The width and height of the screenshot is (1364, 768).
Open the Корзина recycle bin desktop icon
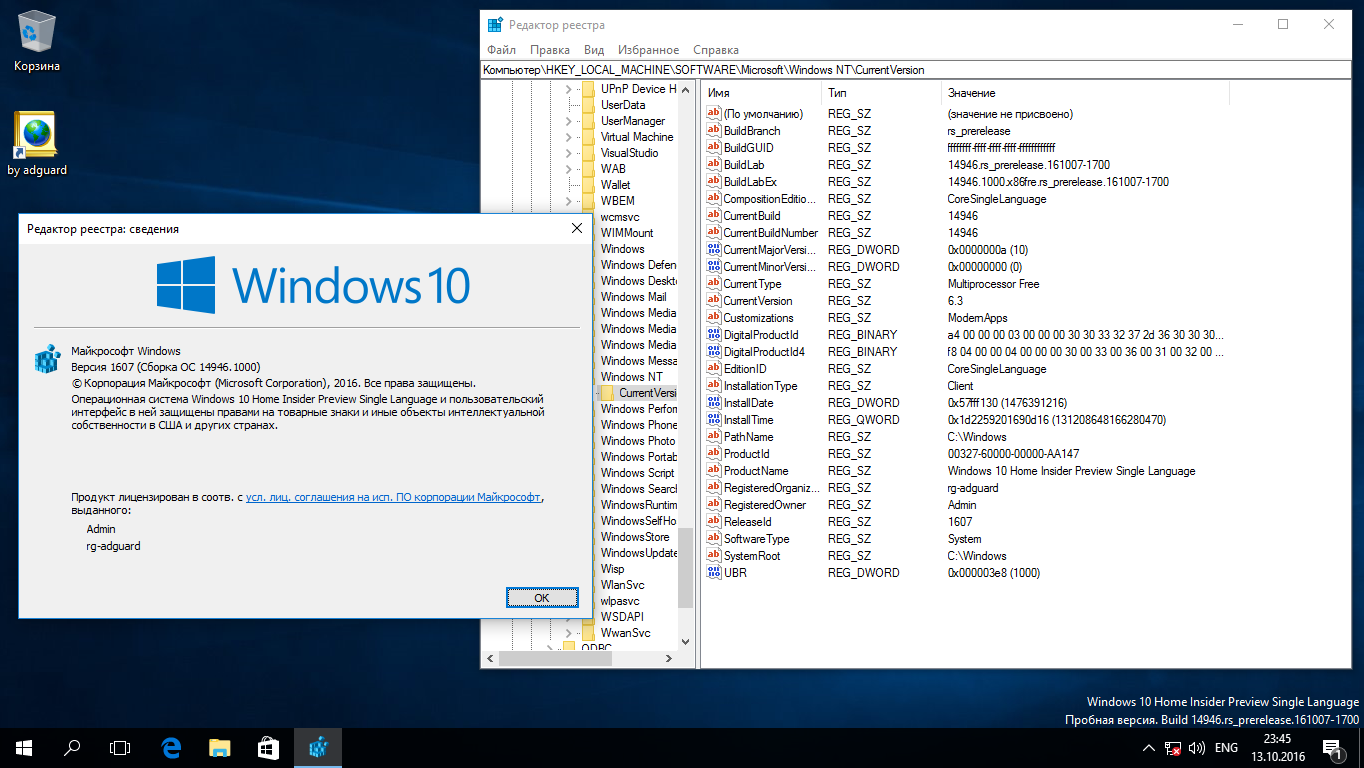point(37,41)
